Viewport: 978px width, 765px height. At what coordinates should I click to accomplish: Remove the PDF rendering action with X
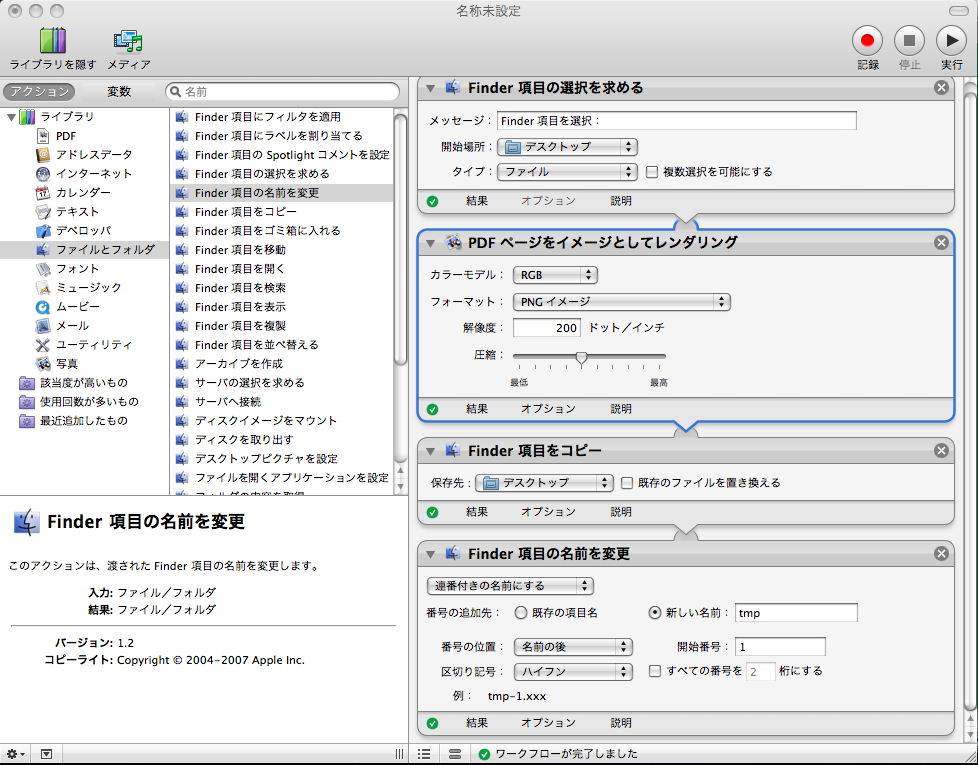click(941, 243)
